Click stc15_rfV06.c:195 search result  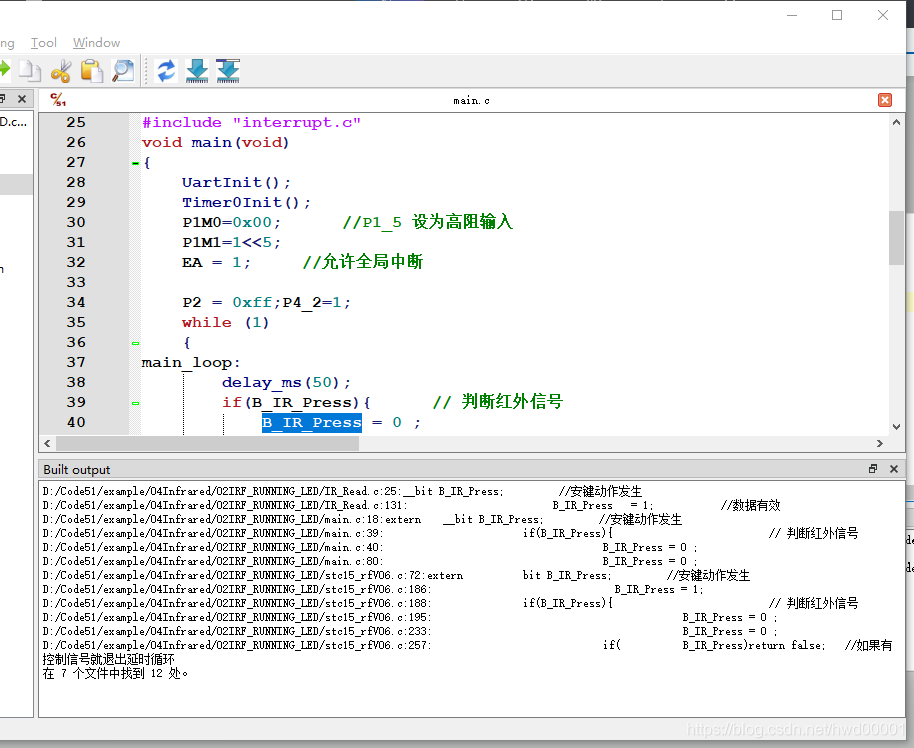click(x=410, y=617)
